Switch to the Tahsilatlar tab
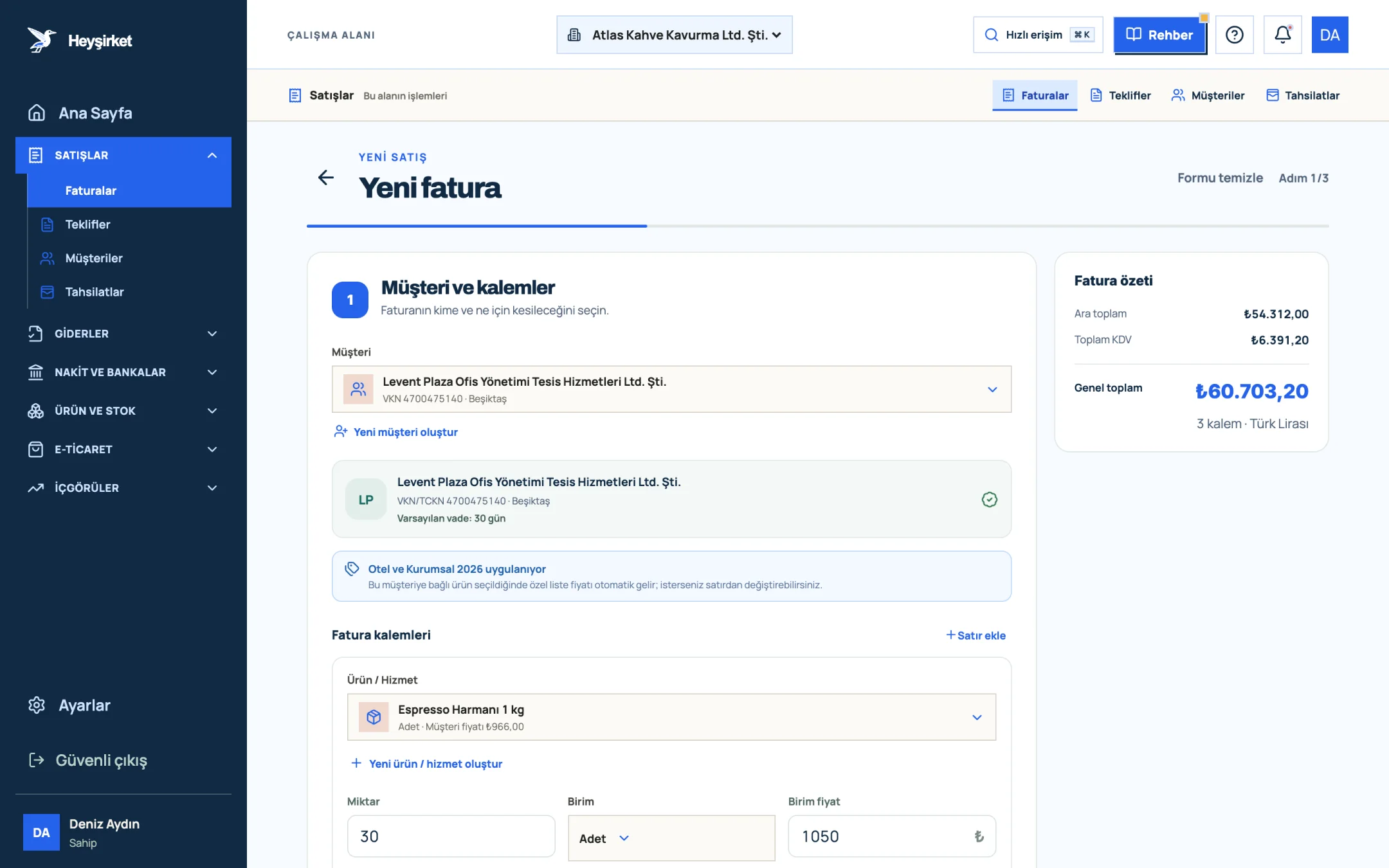 (1303, 95)
